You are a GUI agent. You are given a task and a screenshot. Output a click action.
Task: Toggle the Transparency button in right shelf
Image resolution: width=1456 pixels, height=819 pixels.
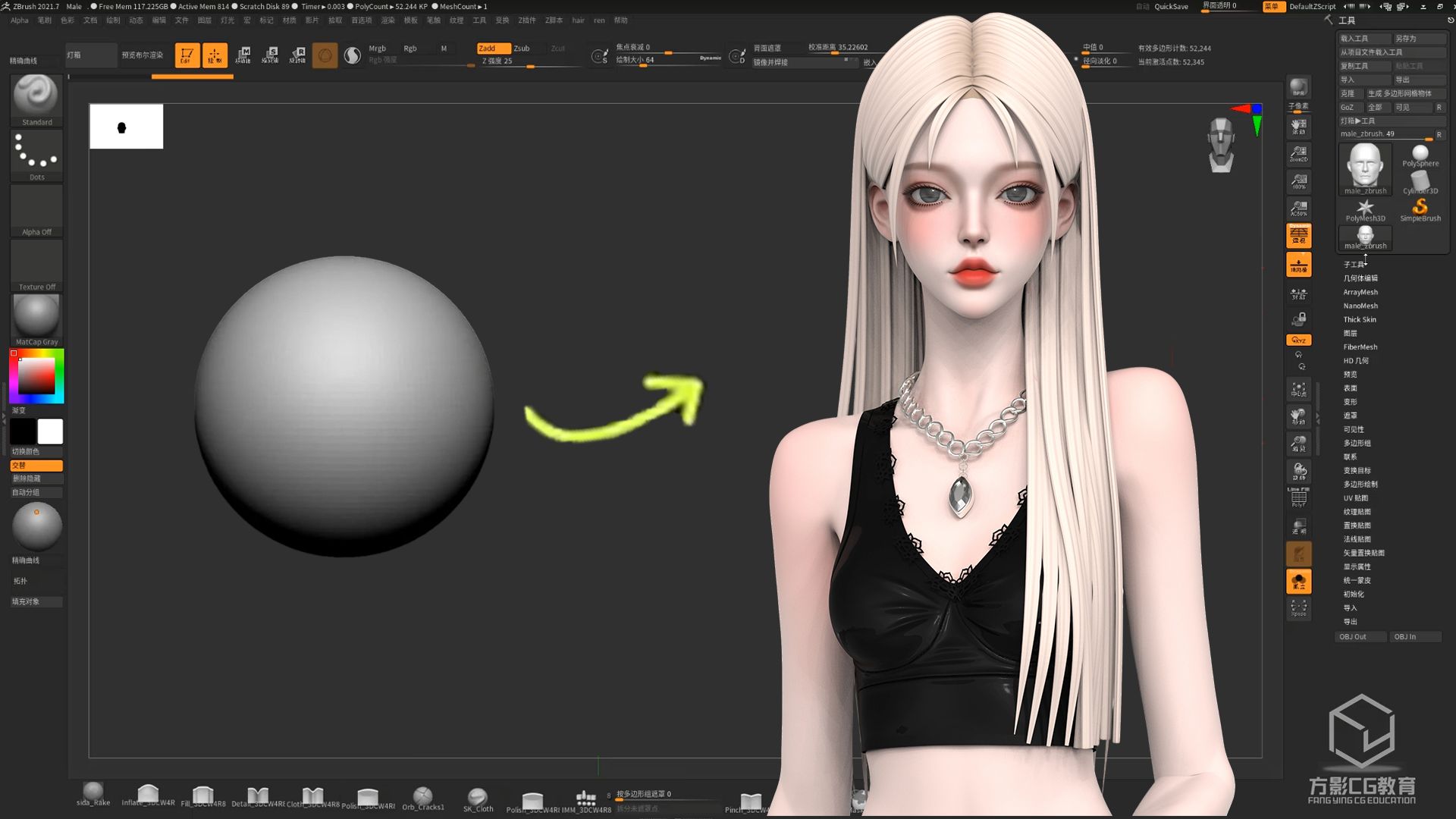tap(1299, 526)
